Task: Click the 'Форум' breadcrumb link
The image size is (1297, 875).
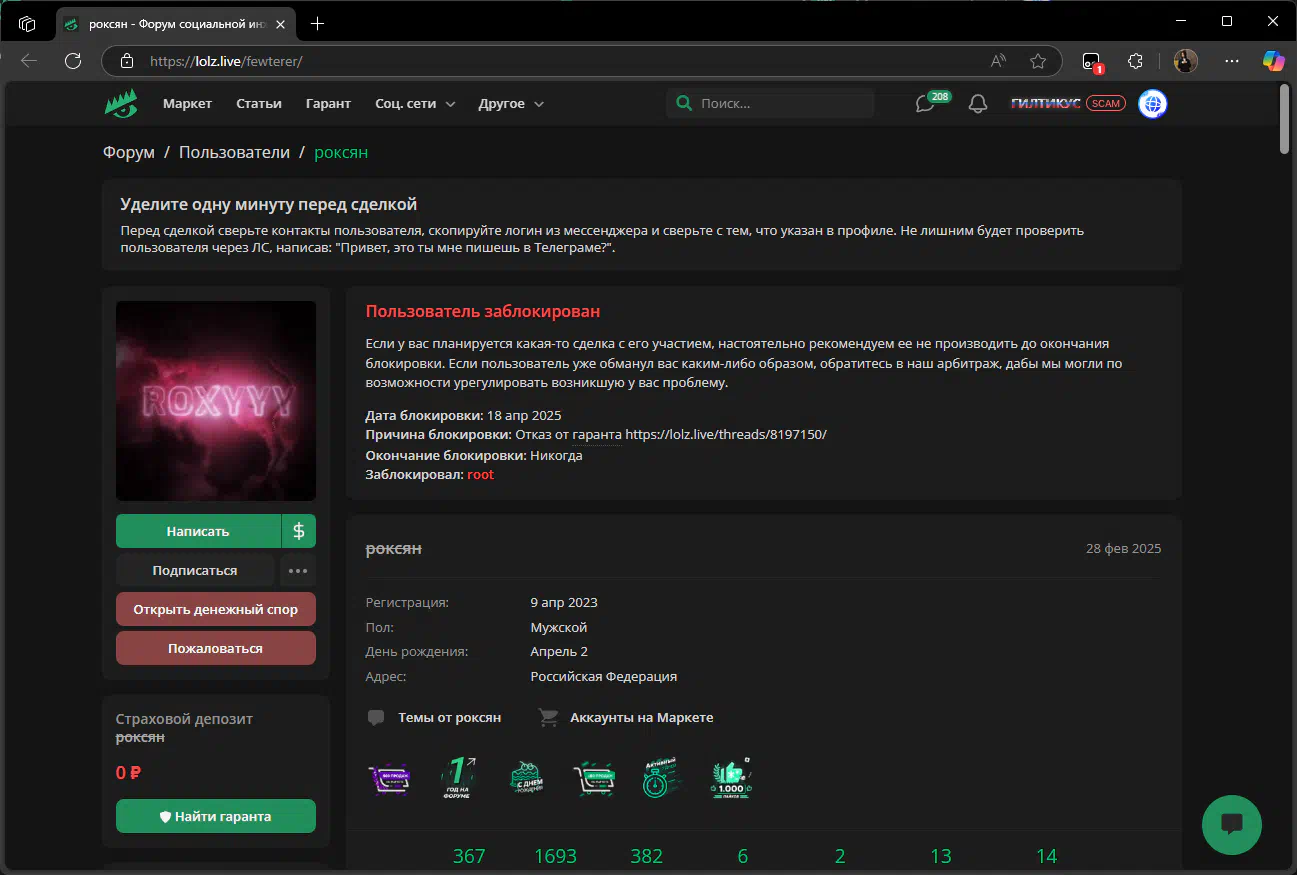Action: [x=128, y=153]
